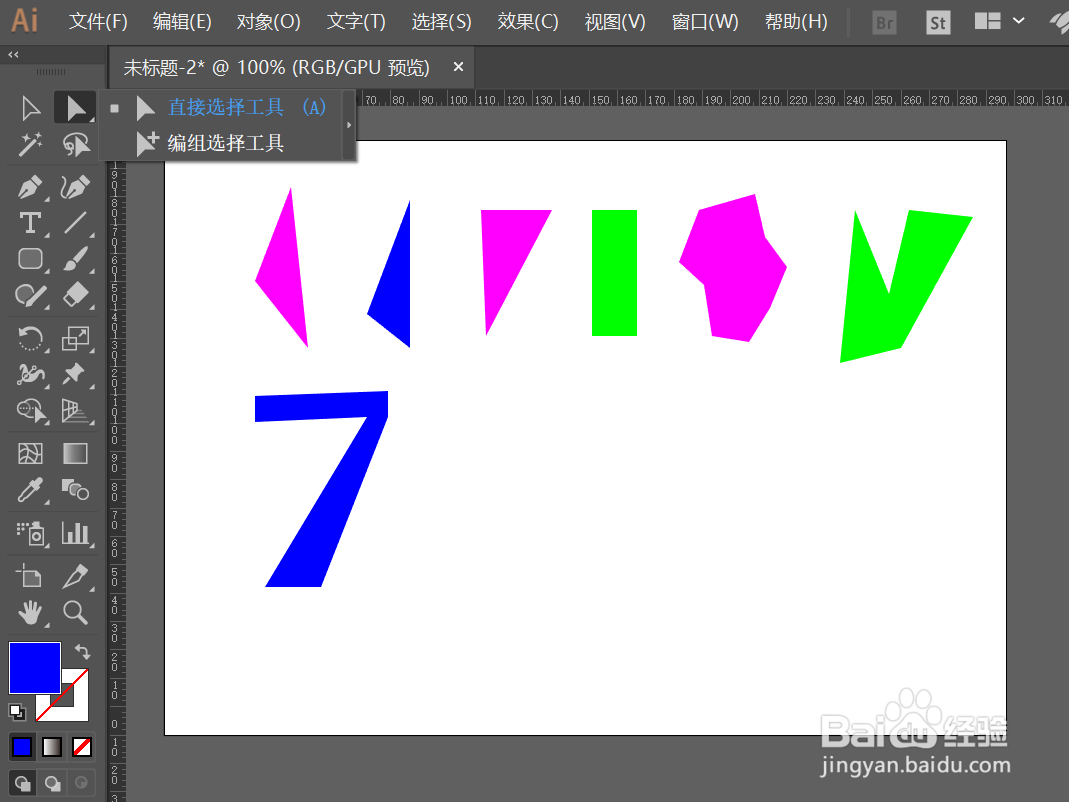The width and height of the screenshot is (1069, 802).
Task: Select the Rotate tool
Action: click(x=30, y=338)
